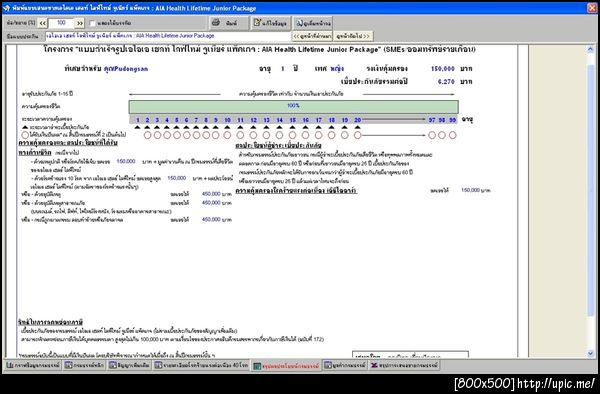The height and width of the screenshot is (394, 600).
Task: Close the AIA Health Lifetime Junior Package window
Action: pos(592,8)
